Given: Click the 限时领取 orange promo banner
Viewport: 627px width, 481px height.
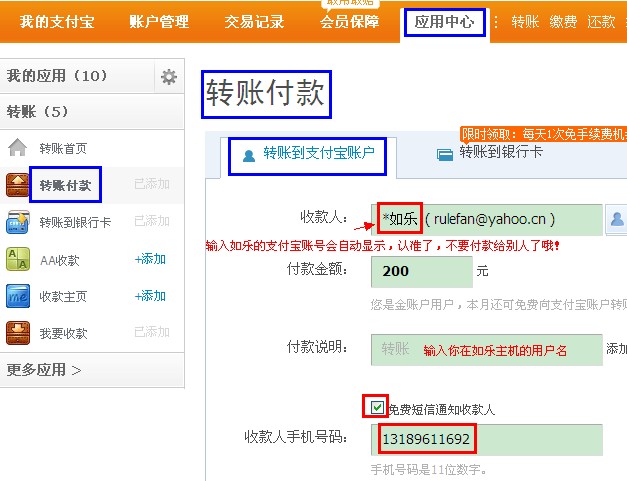Looking at the screenshot, I should (543, 135).
